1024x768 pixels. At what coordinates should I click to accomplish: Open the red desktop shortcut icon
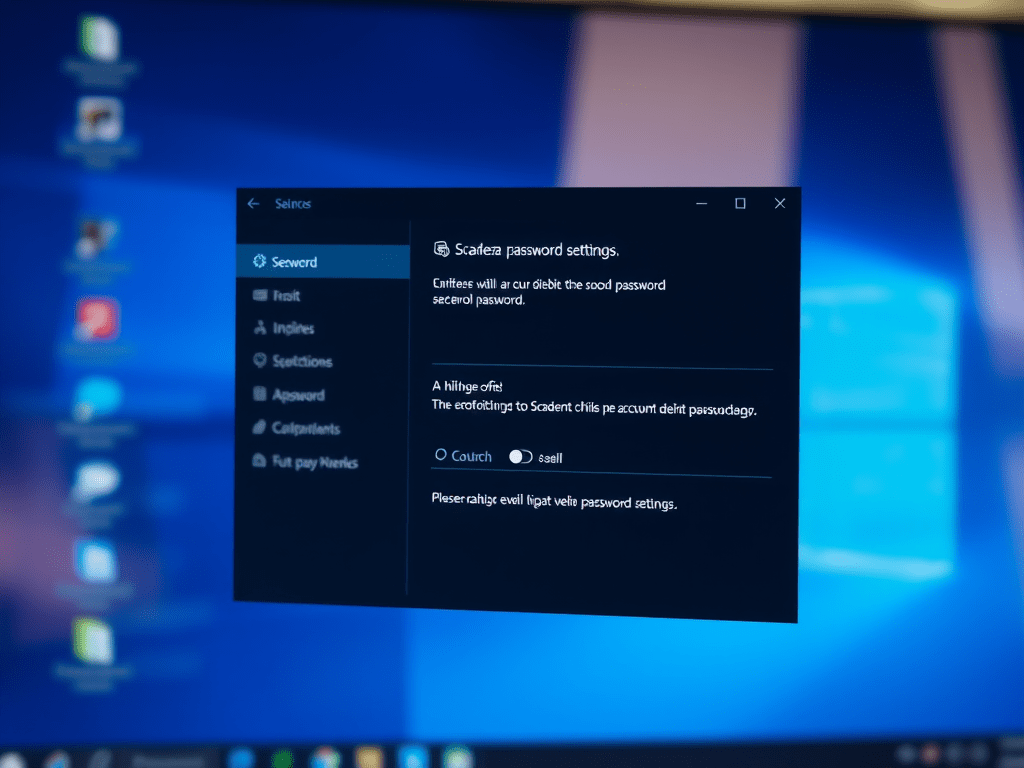coord(97,320)
